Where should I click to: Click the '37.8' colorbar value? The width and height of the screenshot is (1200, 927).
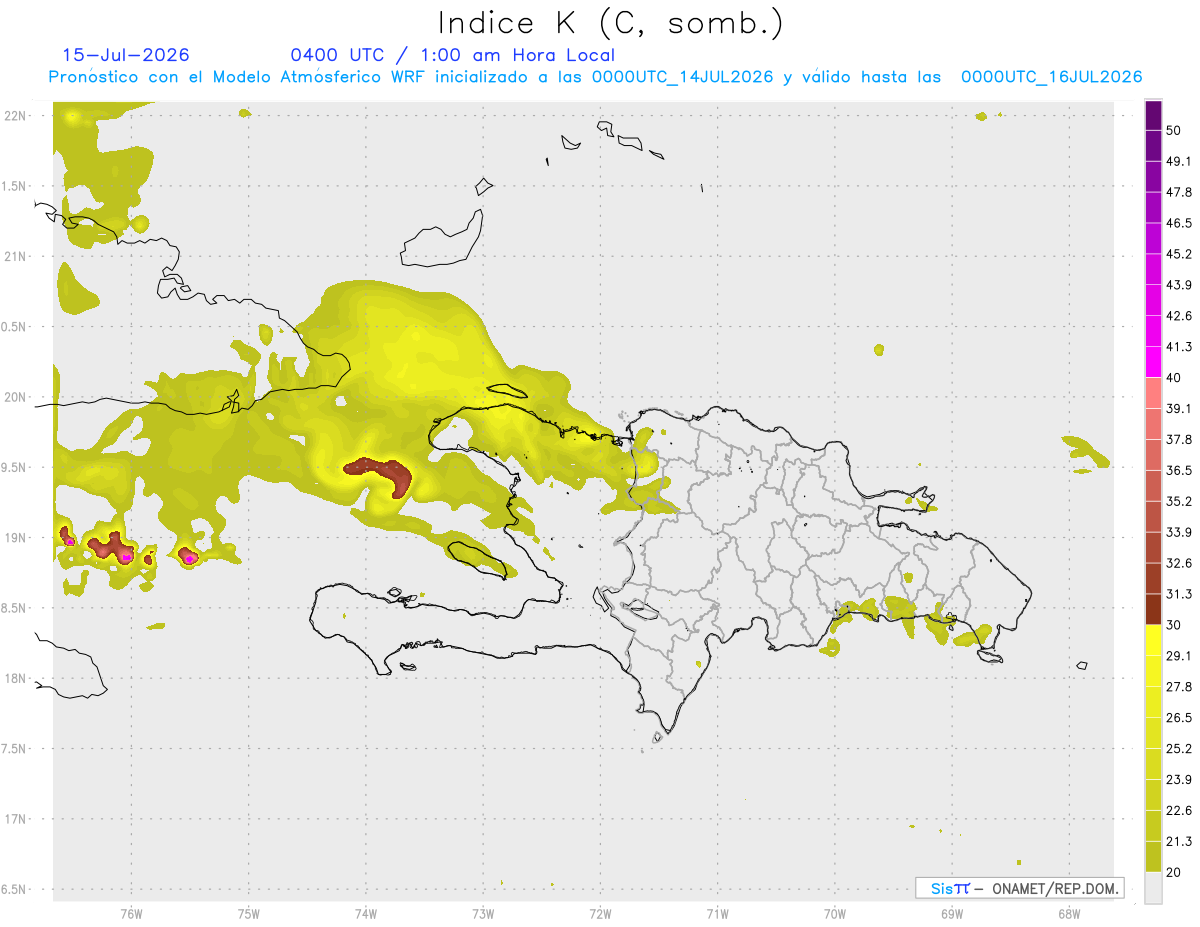pyautogui.click(x=1179, y=439)
